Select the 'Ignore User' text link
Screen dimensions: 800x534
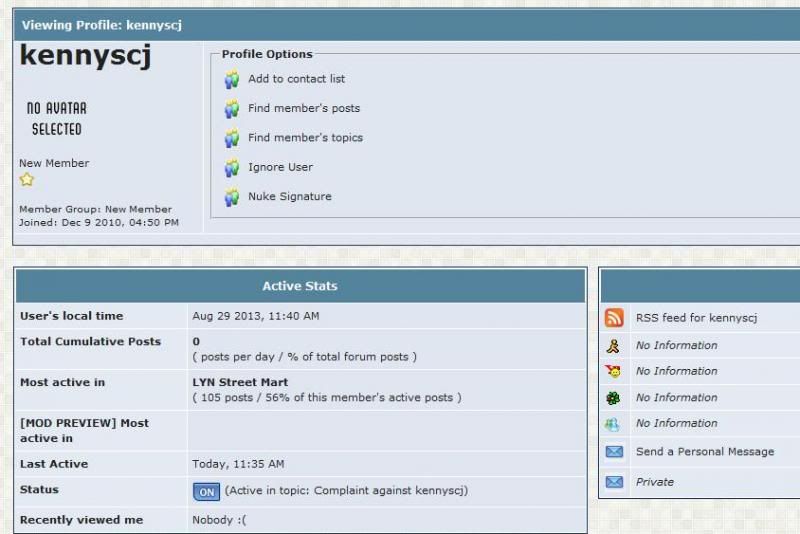click(280, 167)
